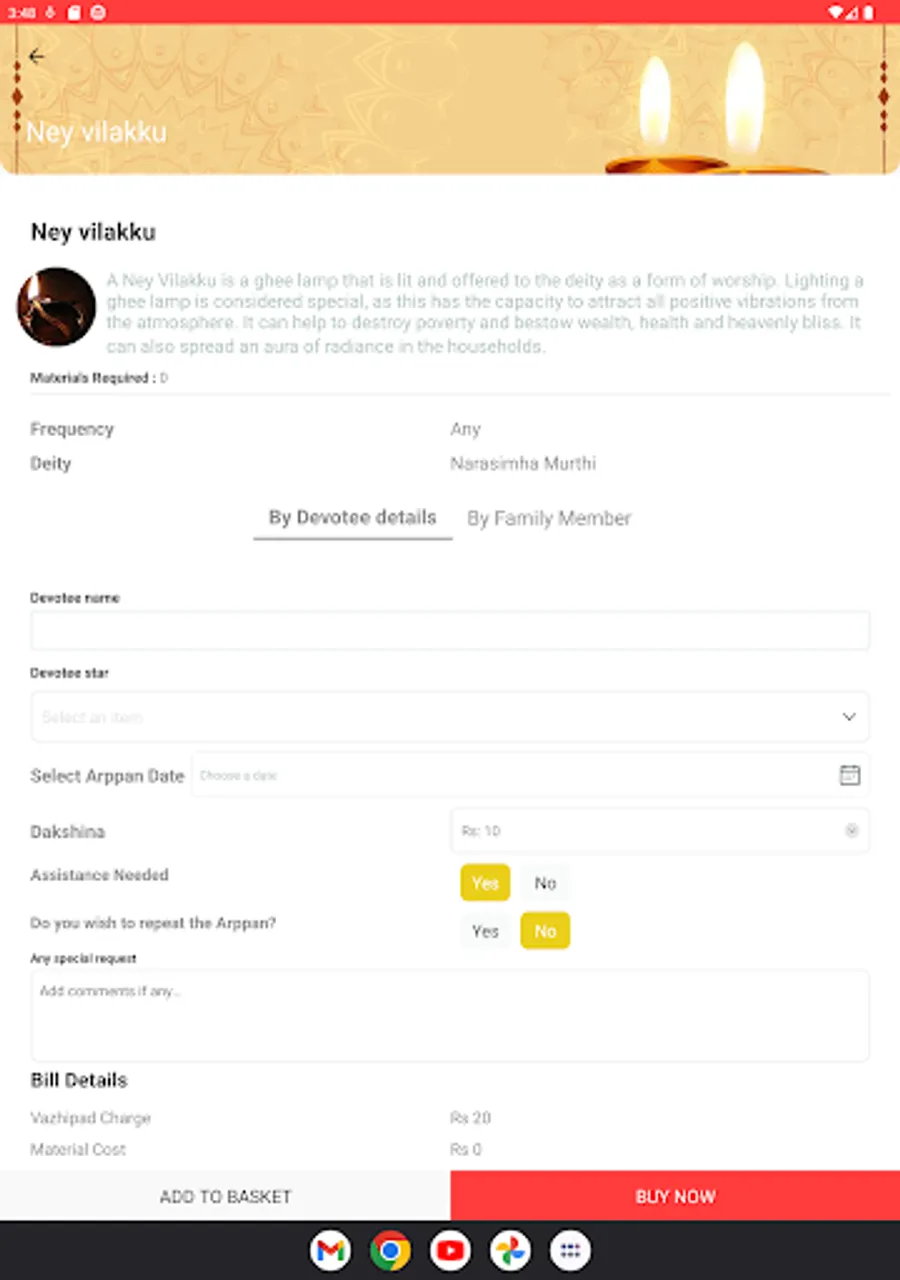Choose Yes to repeat the Arppan
This screenshot has height=1280, width=900.
tap(485, 931)
